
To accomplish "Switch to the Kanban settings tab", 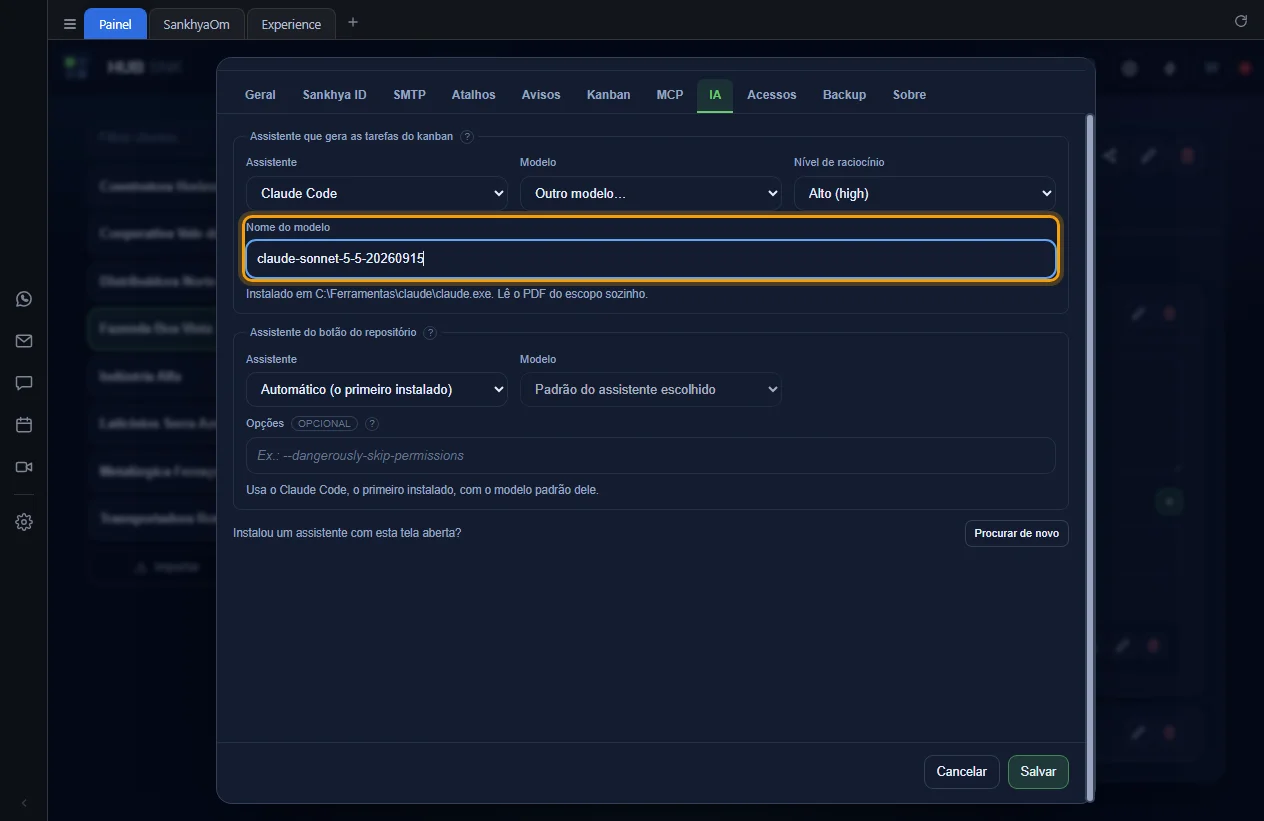I will point(609,95).
